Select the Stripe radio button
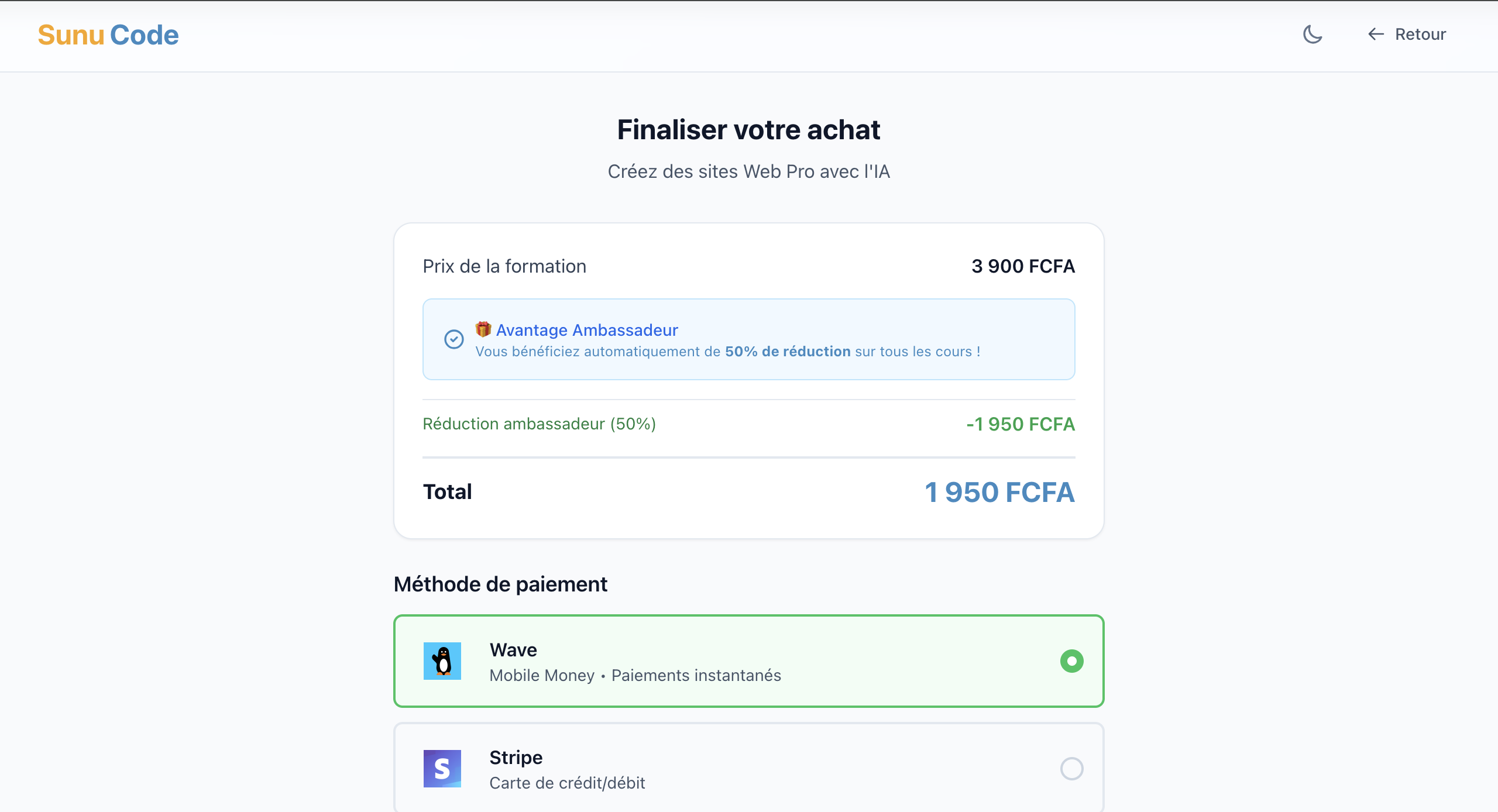The height and width of the screenshot is (812, 1498). 1071,769
